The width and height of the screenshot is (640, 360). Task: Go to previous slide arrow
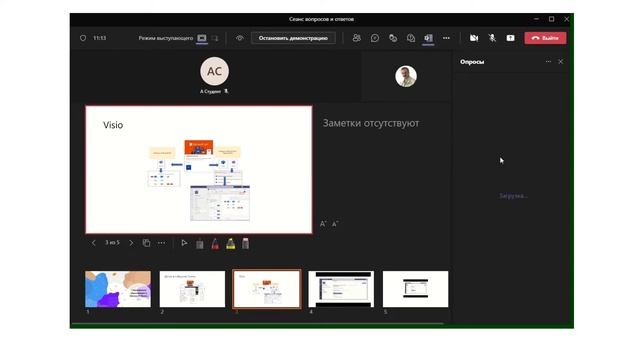pos(93,243)
